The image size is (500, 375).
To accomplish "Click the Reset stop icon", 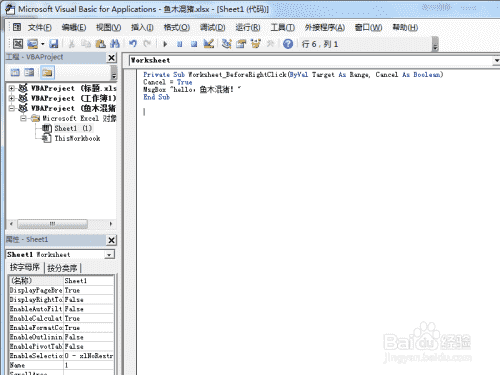I will 194,44.
